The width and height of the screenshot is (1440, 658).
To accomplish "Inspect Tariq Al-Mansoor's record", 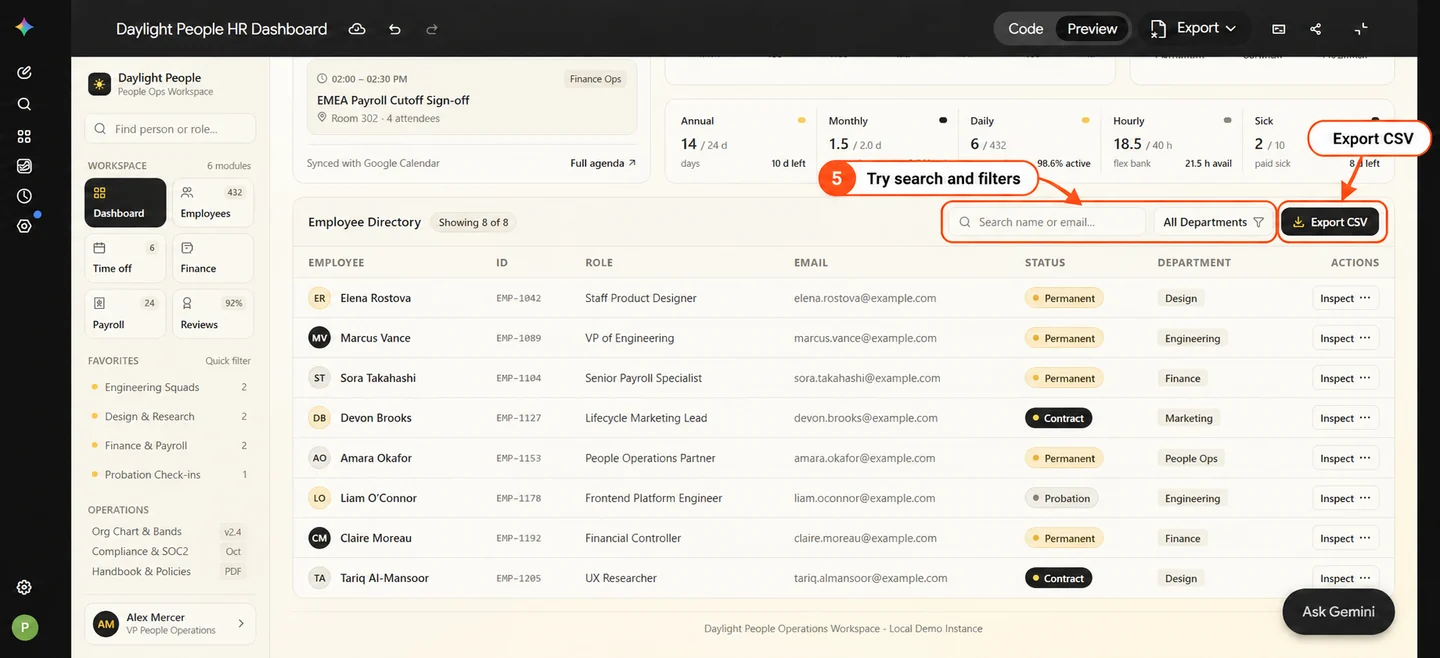I will click(x=1345, y=578).
